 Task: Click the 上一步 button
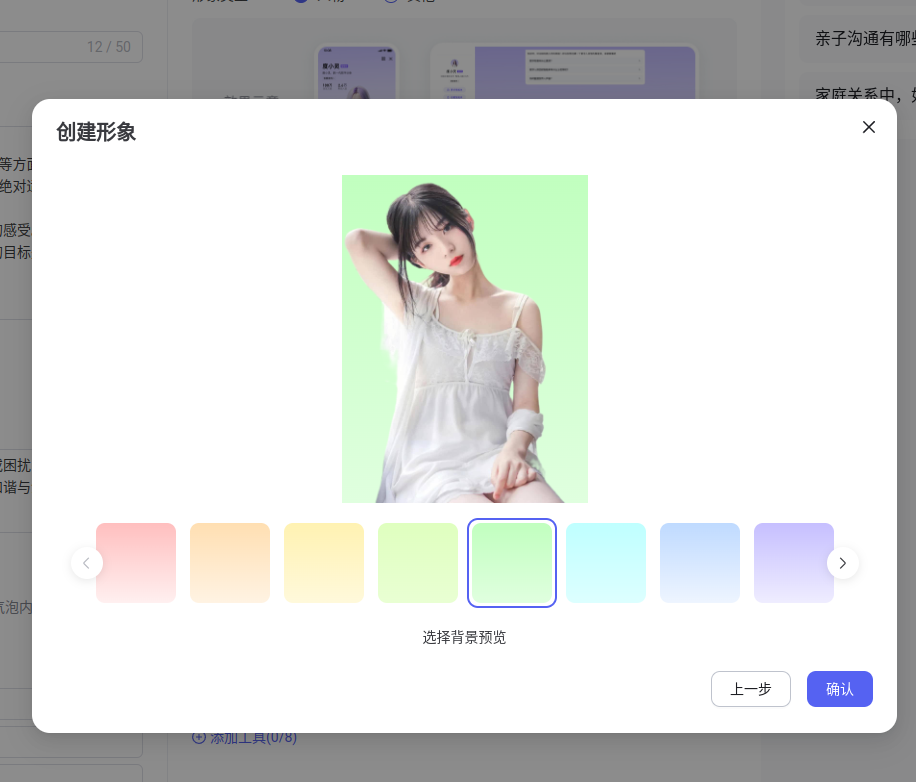(751, 689)
